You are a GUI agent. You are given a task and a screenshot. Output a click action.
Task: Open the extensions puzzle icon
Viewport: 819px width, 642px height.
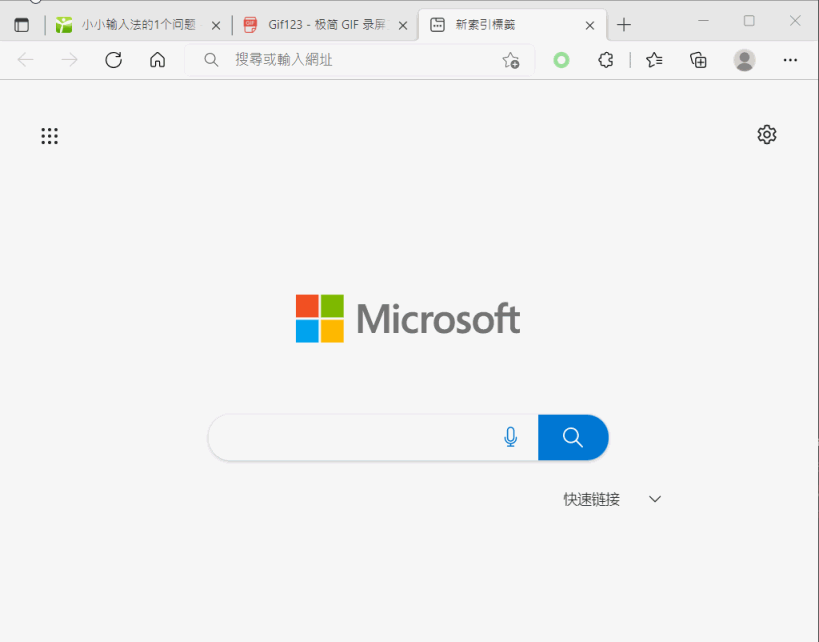point(605,60)
